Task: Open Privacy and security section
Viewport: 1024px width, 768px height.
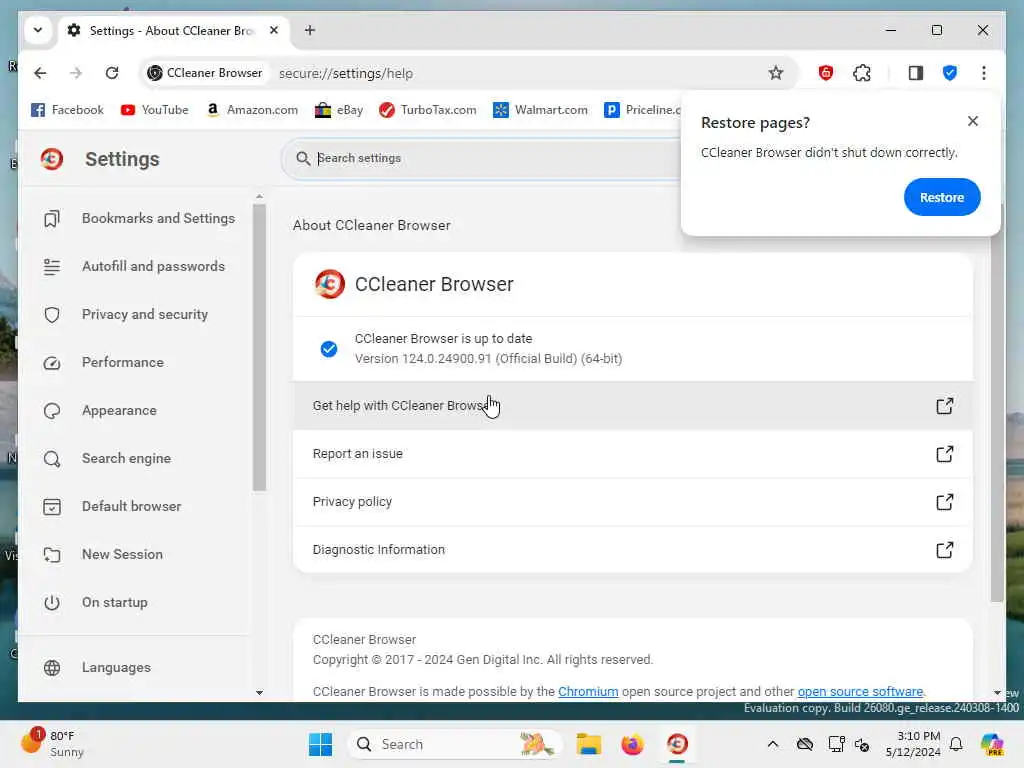Action: pos(137,314)
